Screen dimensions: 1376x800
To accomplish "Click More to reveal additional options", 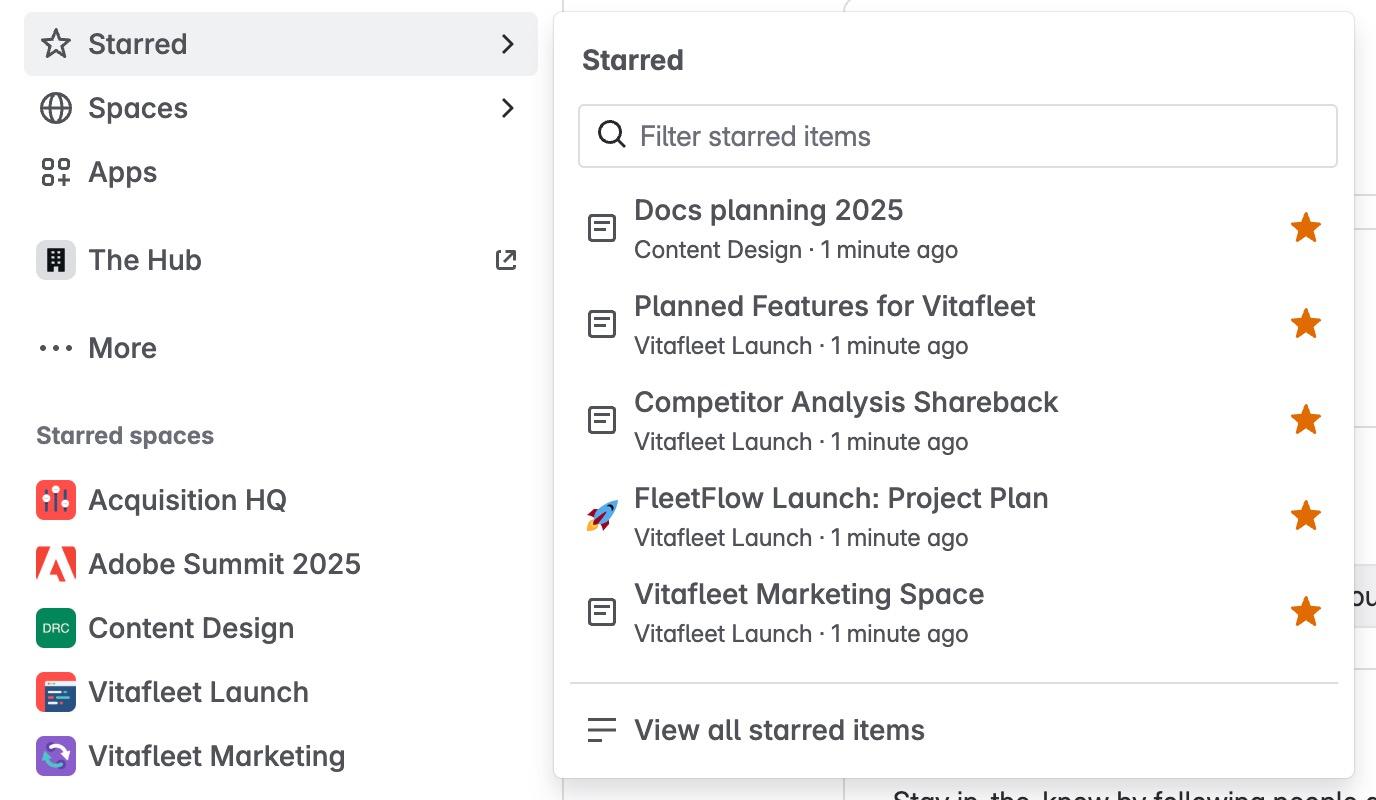I will (x=122, y=348).
